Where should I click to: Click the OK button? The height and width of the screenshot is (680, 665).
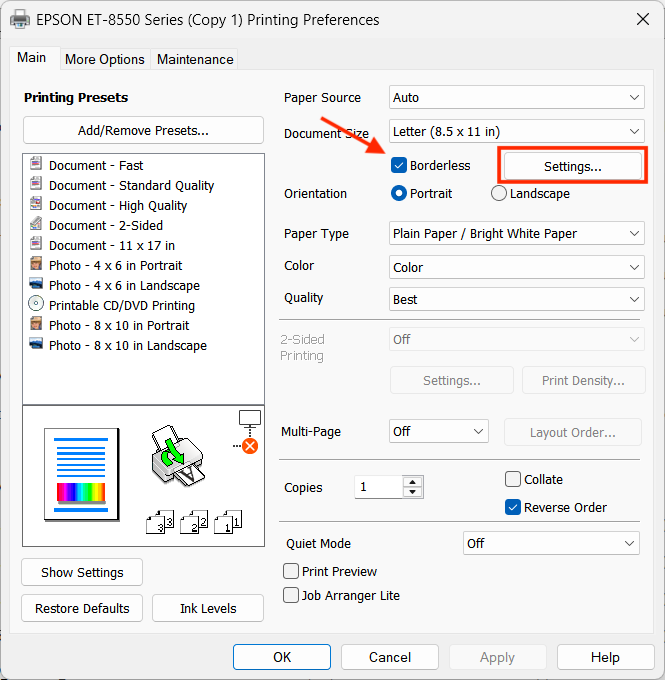[x=282, y=657]
